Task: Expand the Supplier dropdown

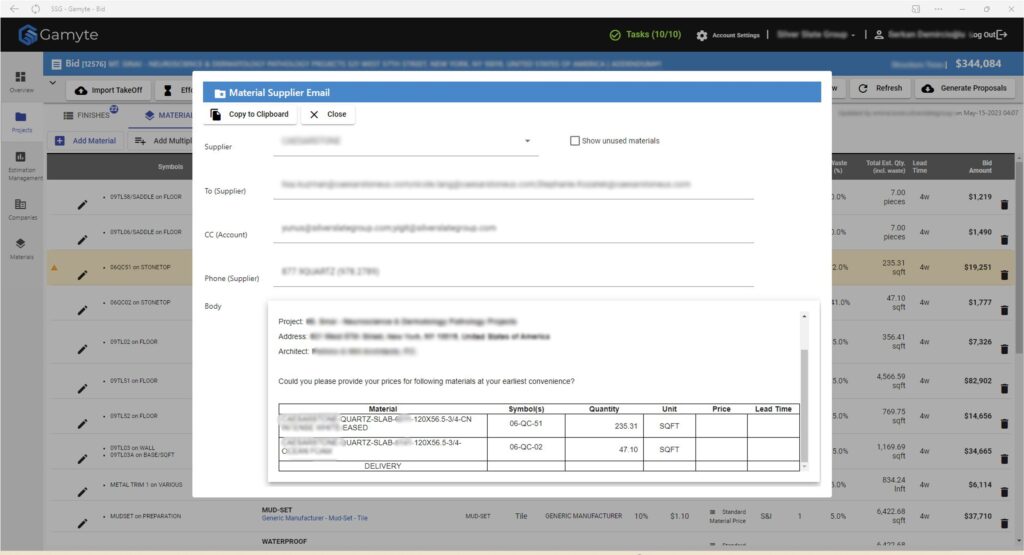Action: (x=527, y=142)
